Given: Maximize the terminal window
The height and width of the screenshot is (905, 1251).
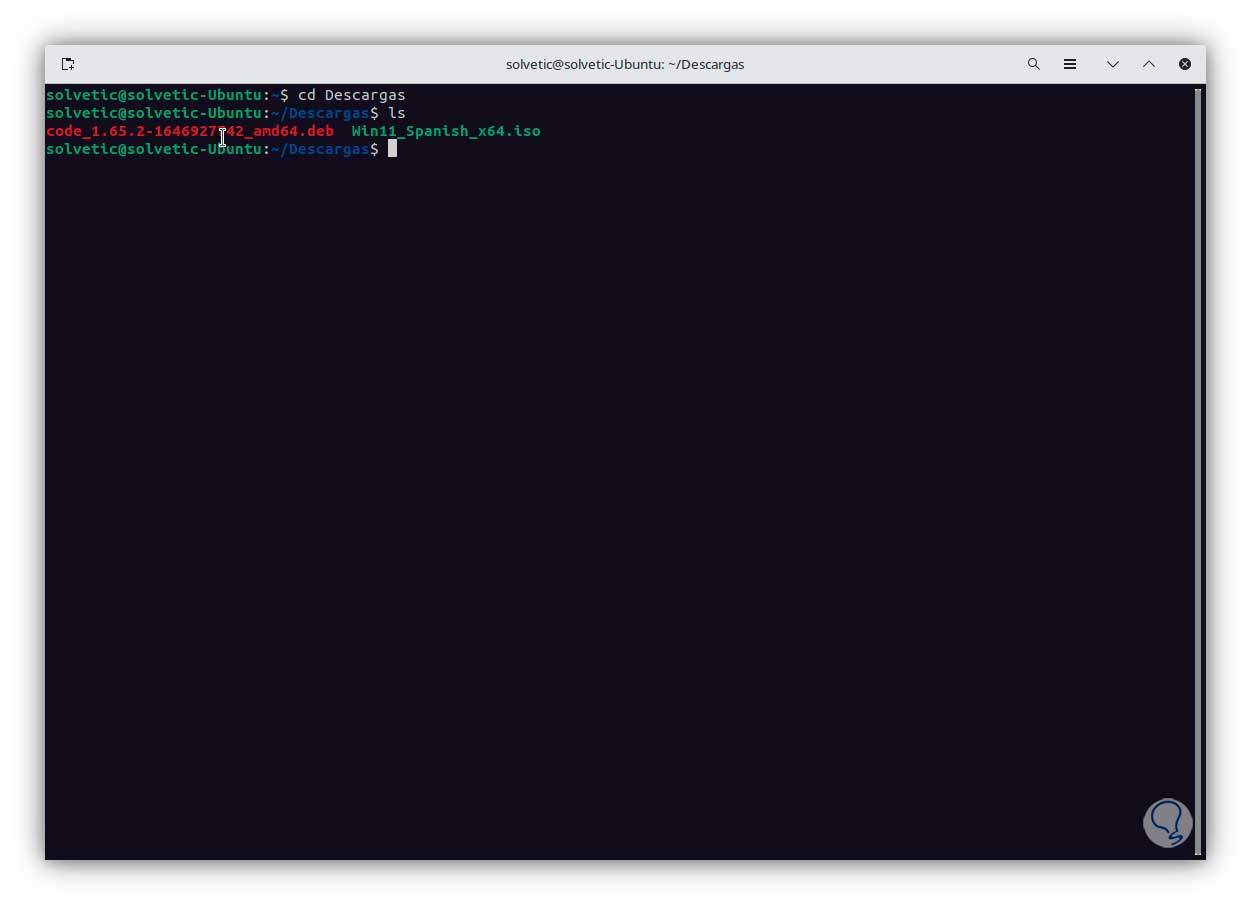Looking at the screenshot, I should pos(1149,64).
